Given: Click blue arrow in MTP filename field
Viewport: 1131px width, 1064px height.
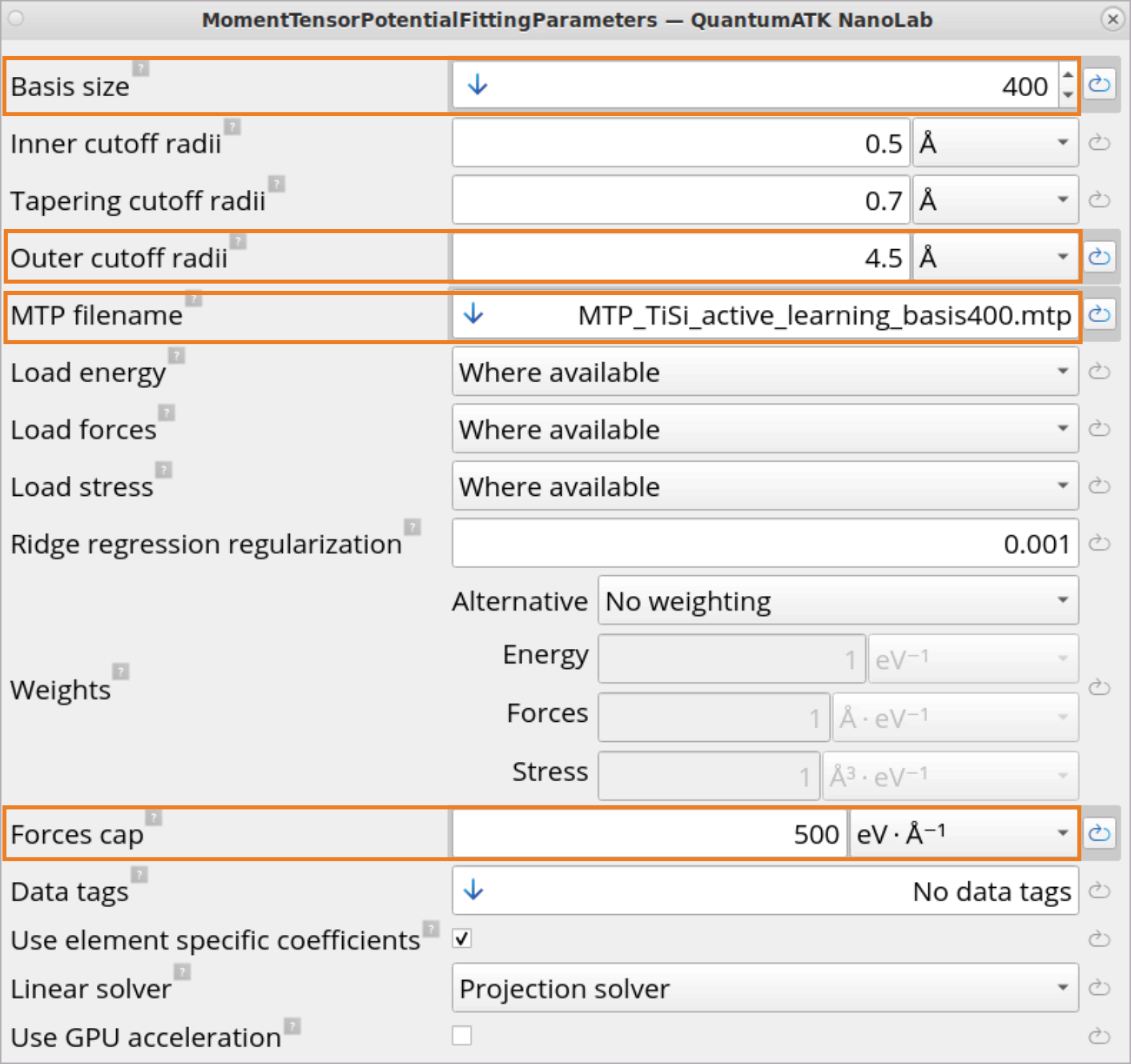Looking at the screenshot, I should point(474,314).
